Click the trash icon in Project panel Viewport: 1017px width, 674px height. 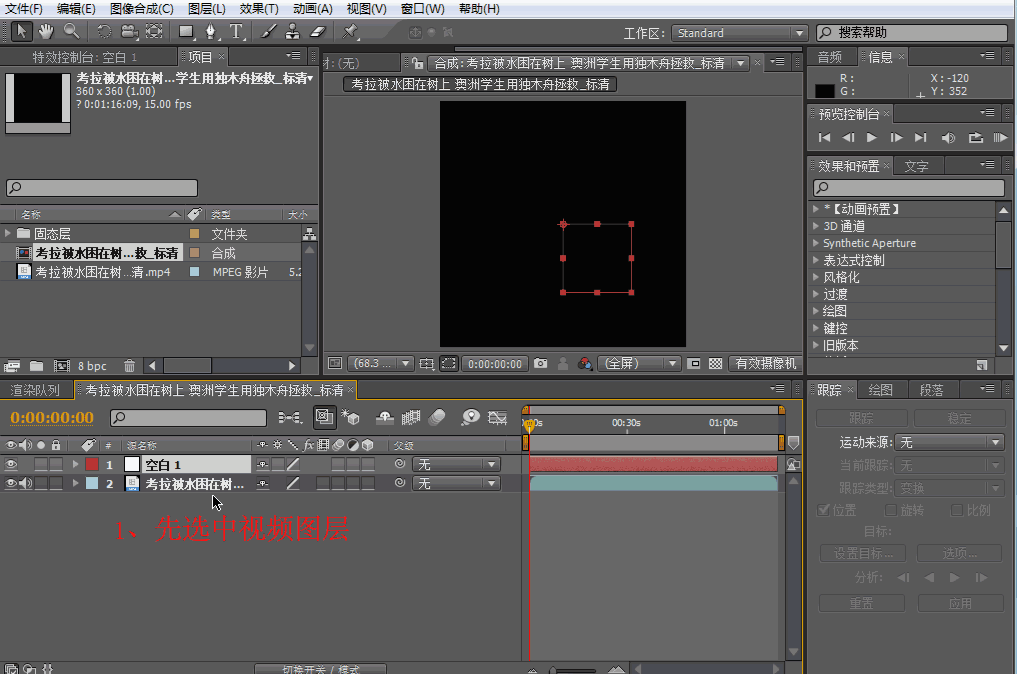(129, 366)
